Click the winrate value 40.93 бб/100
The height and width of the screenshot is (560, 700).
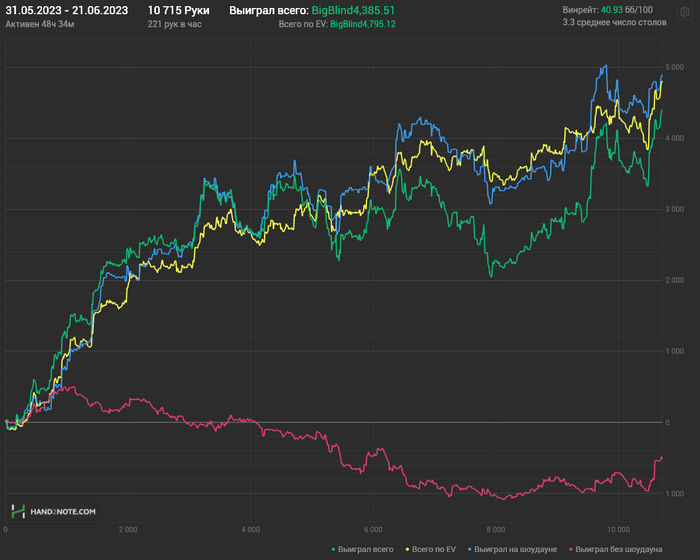click(627, 10)
